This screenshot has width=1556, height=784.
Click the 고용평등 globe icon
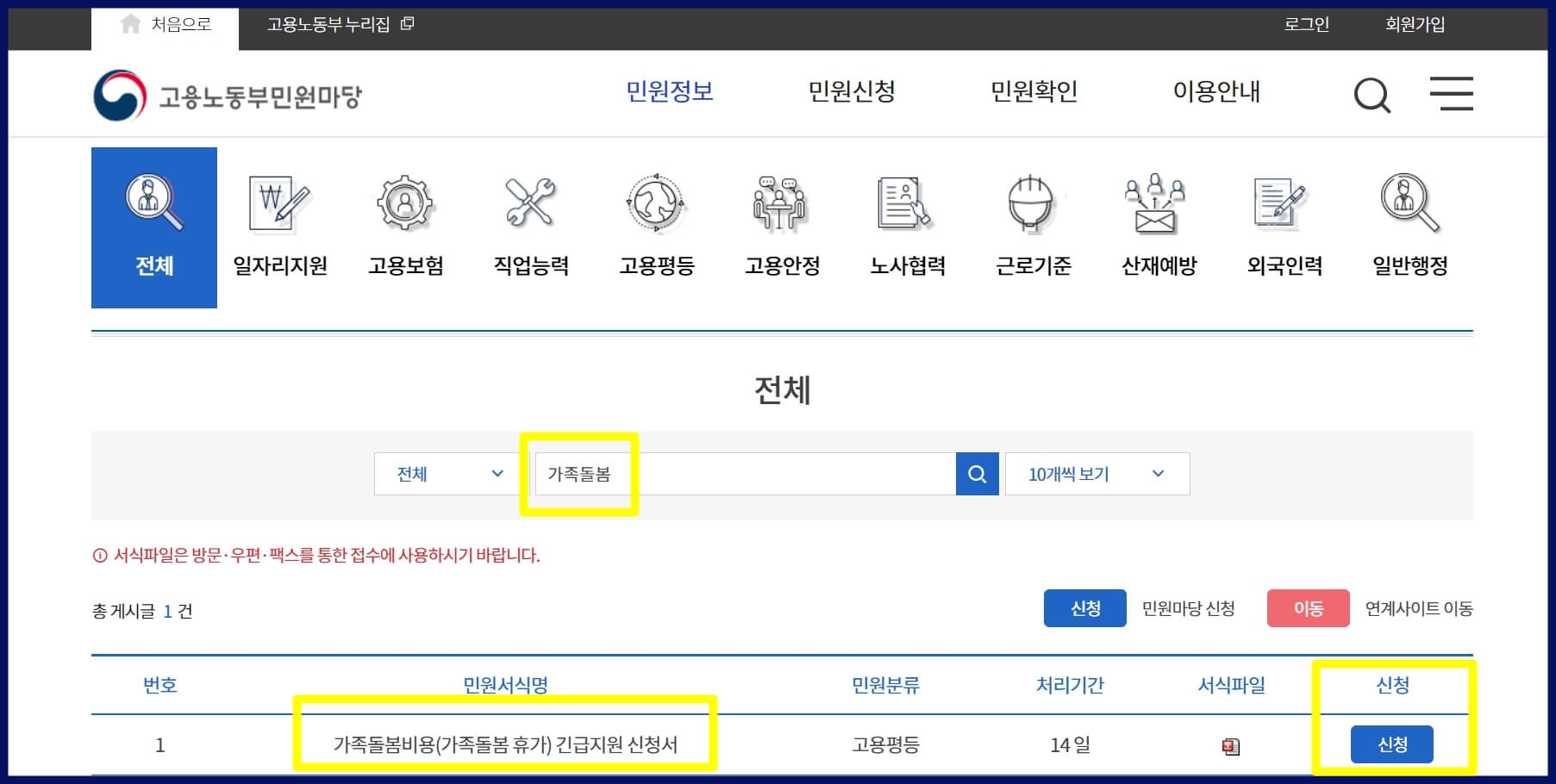coord(655,204)
